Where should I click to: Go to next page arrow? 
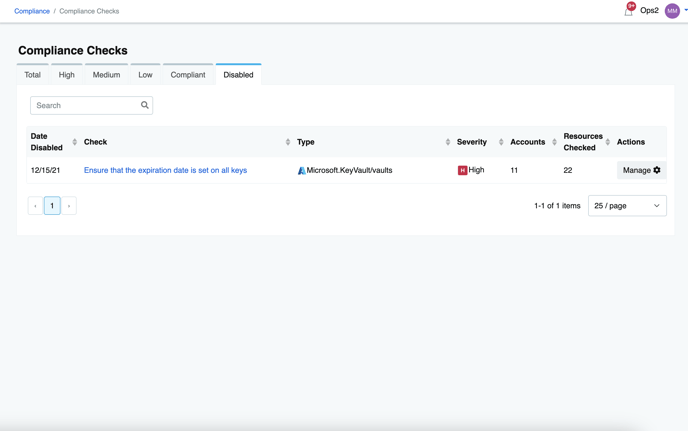69,206
